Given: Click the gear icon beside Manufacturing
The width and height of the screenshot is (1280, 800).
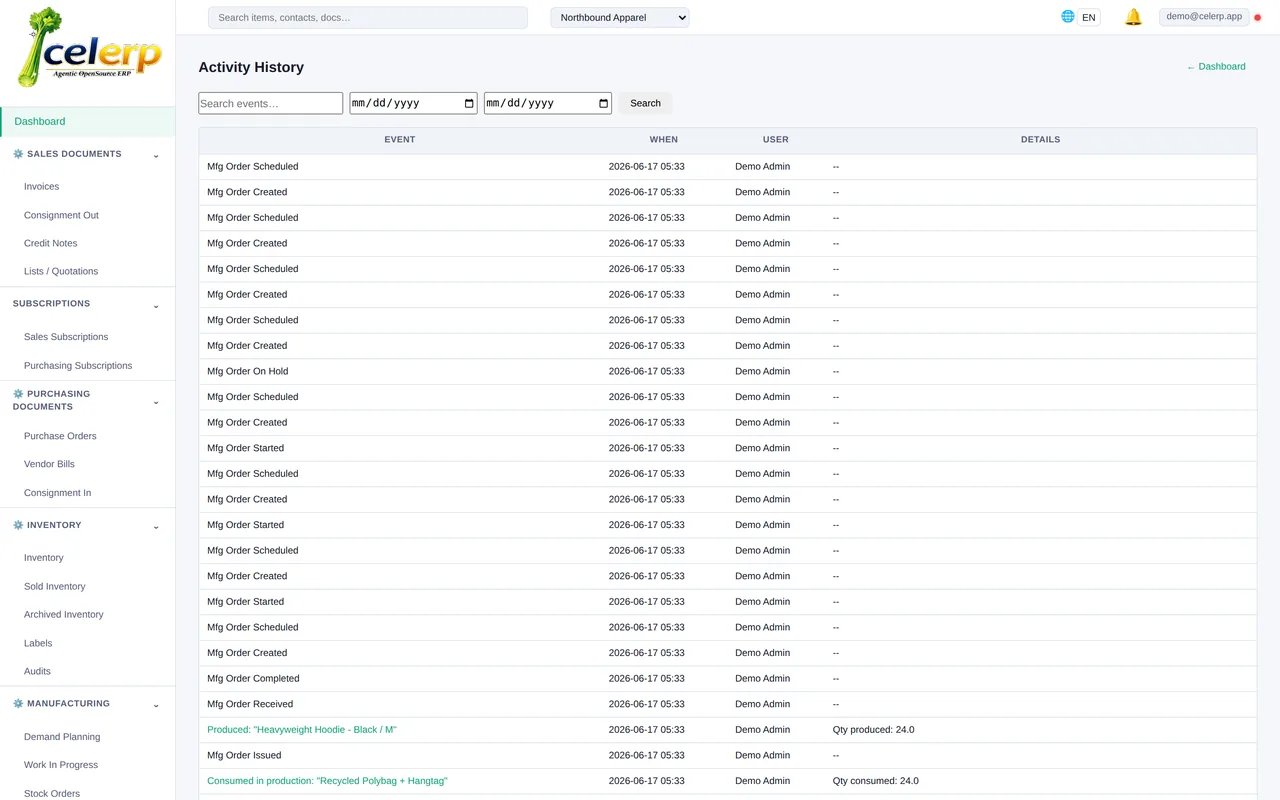Looking at the screenshot, I should tap(18, 704).
